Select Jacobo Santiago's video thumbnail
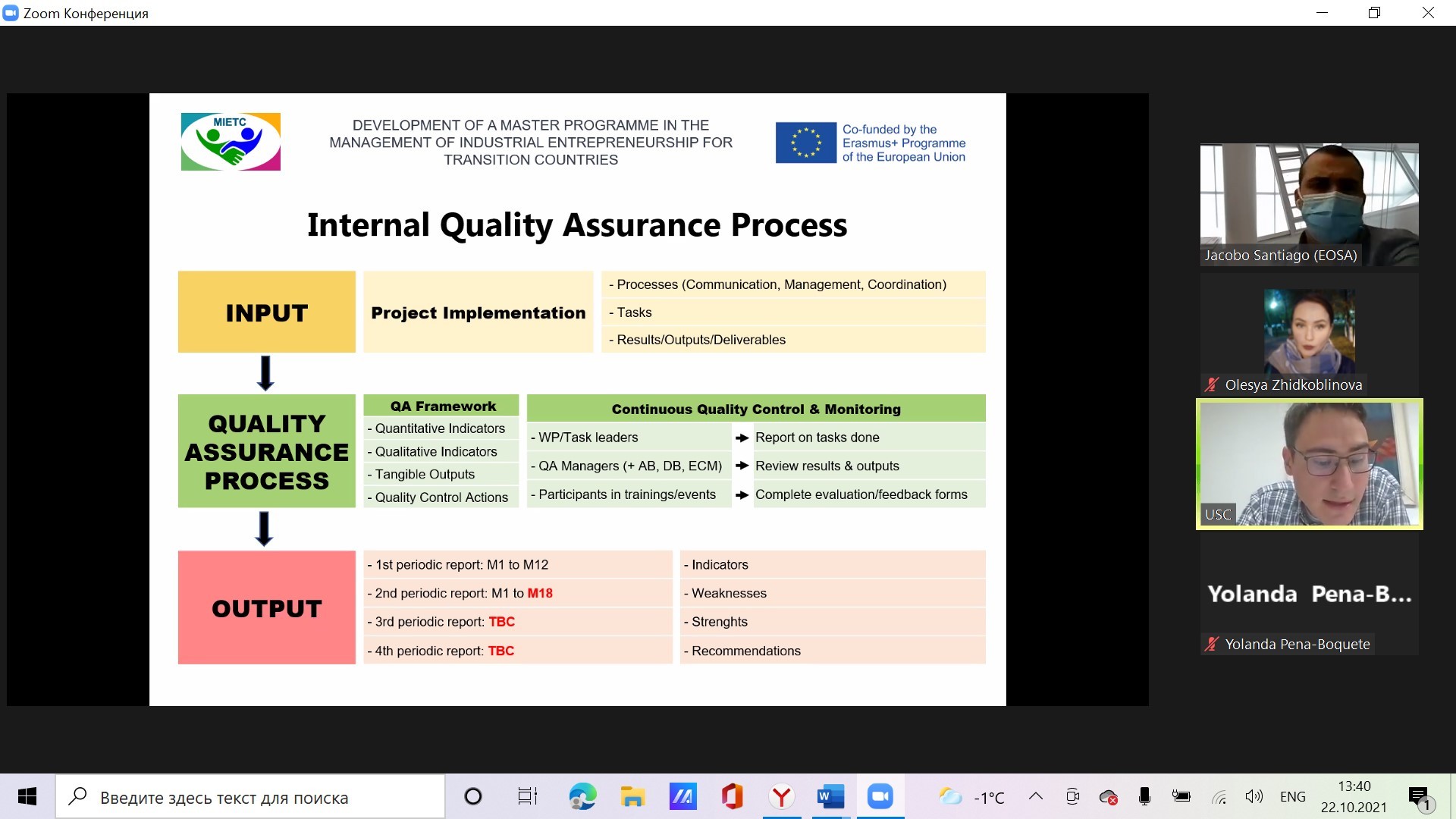 [1309, 203]
